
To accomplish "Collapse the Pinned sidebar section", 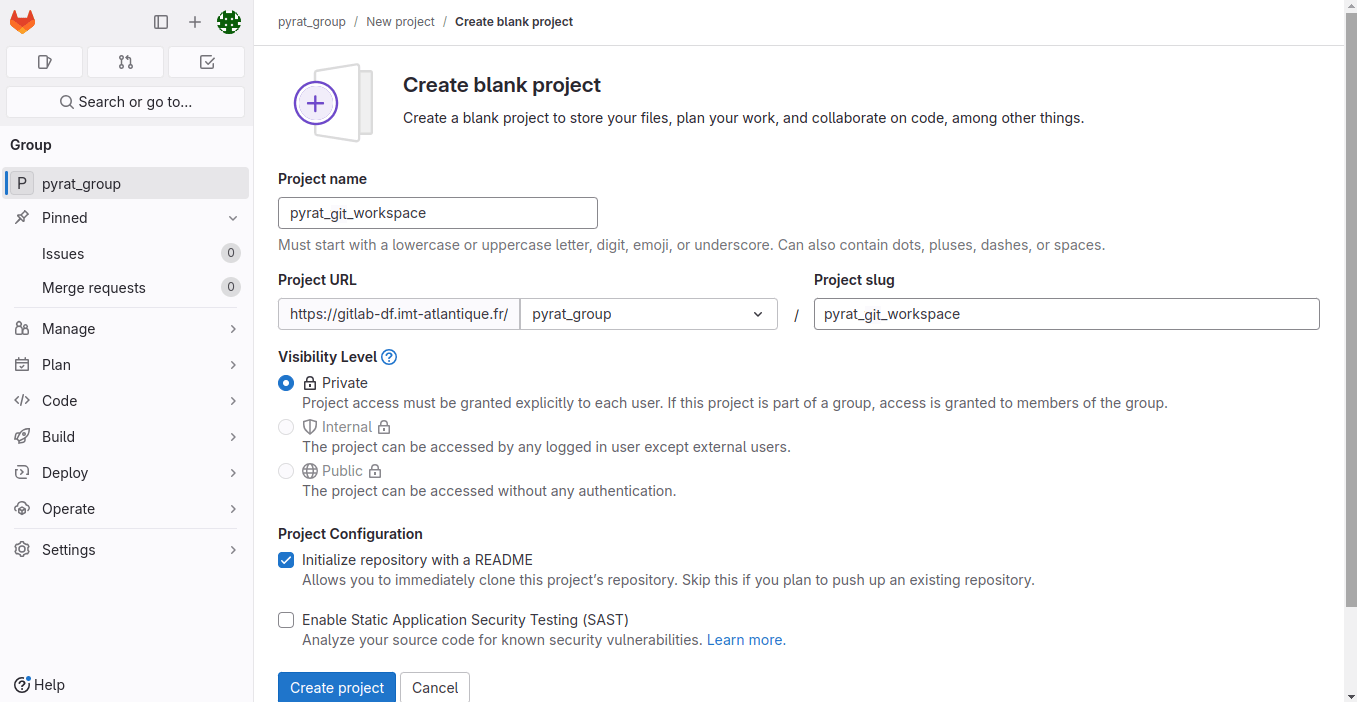I will [x=125, y=218].
